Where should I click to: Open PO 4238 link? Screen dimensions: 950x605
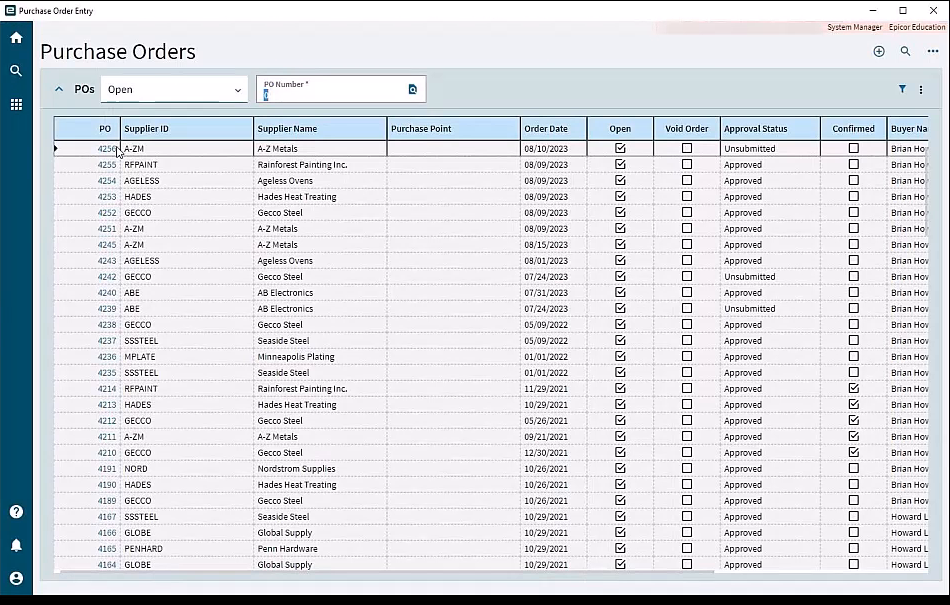pos(107,325)
